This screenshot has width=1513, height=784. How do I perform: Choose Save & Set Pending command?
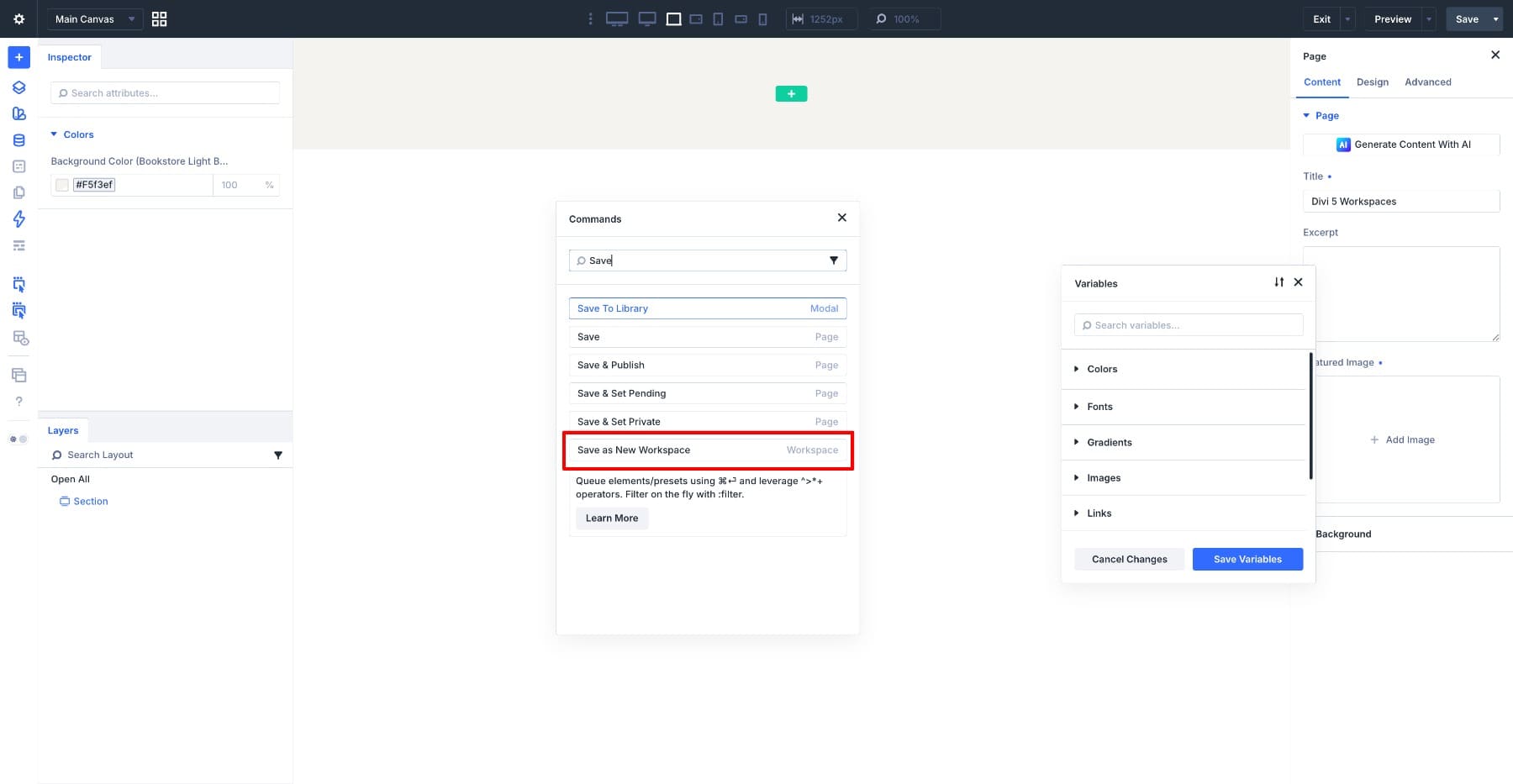708,393
